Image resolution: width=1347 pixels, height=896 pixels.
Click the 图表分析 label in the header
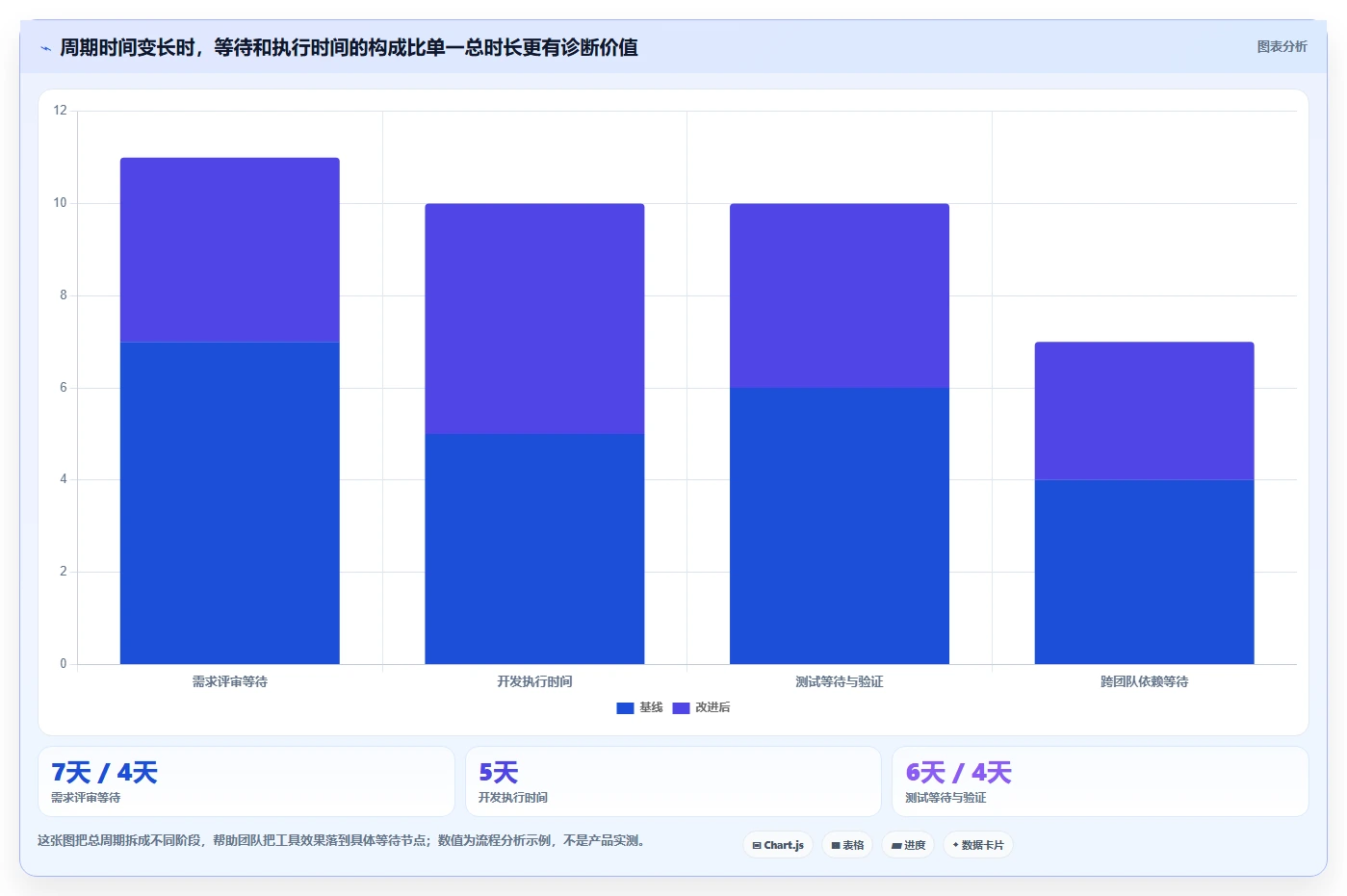(x=1282, y=46)
